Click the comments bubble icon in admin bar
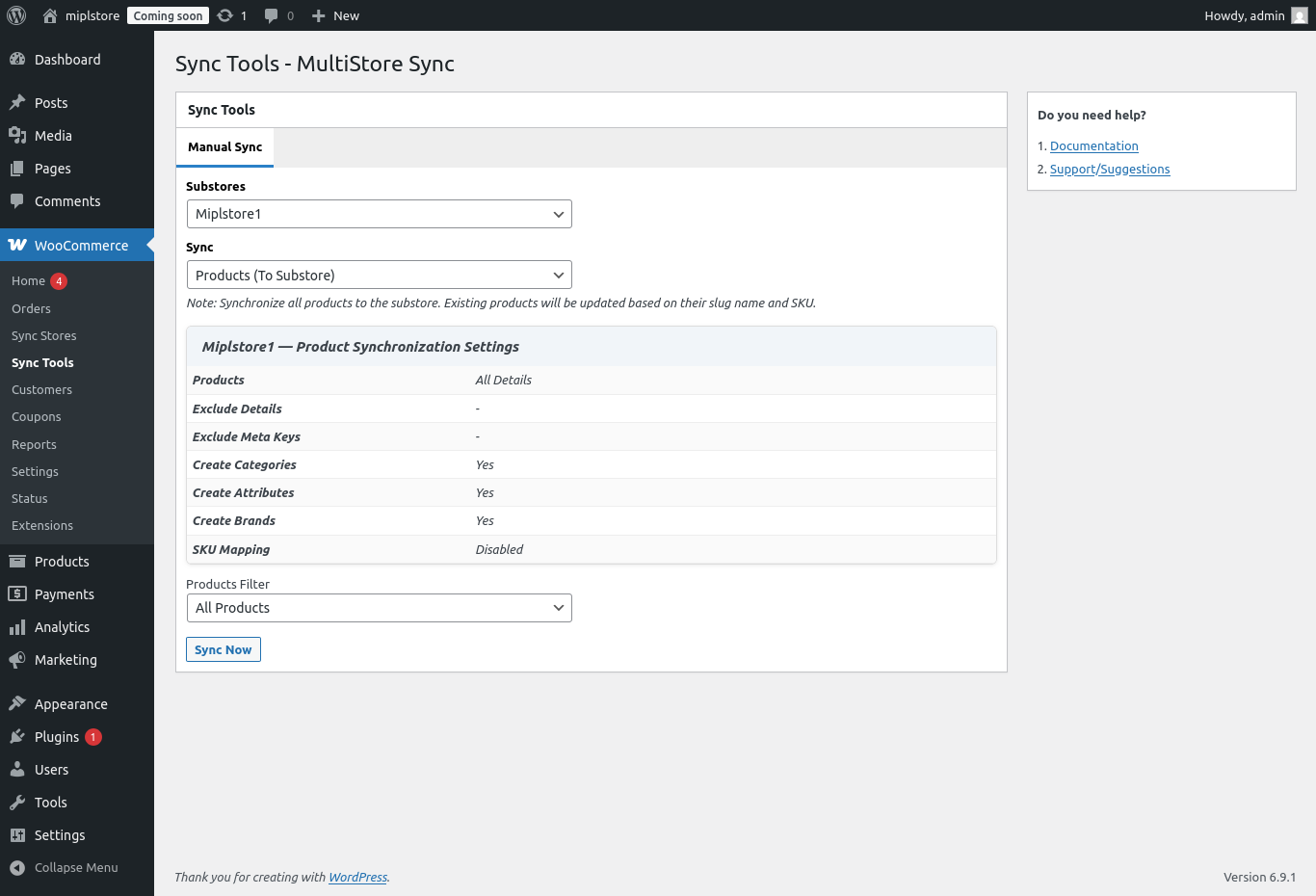The width and height of the screenshot is (1316, 896). [272, 15]
